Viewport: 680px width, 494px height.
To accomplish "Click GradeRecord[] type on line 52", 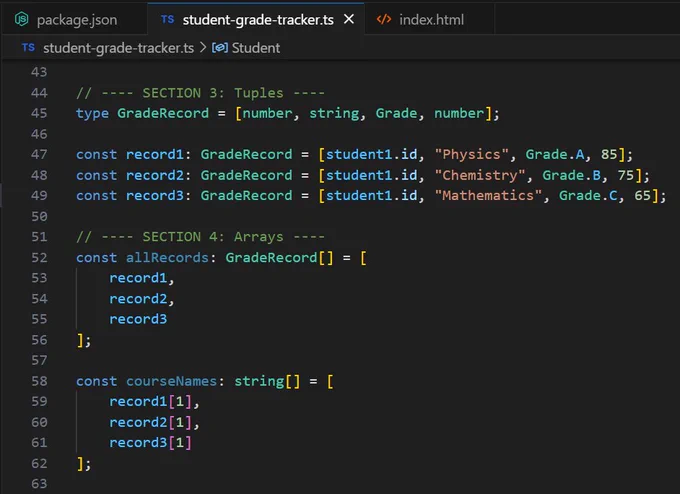I will (279, 258).
